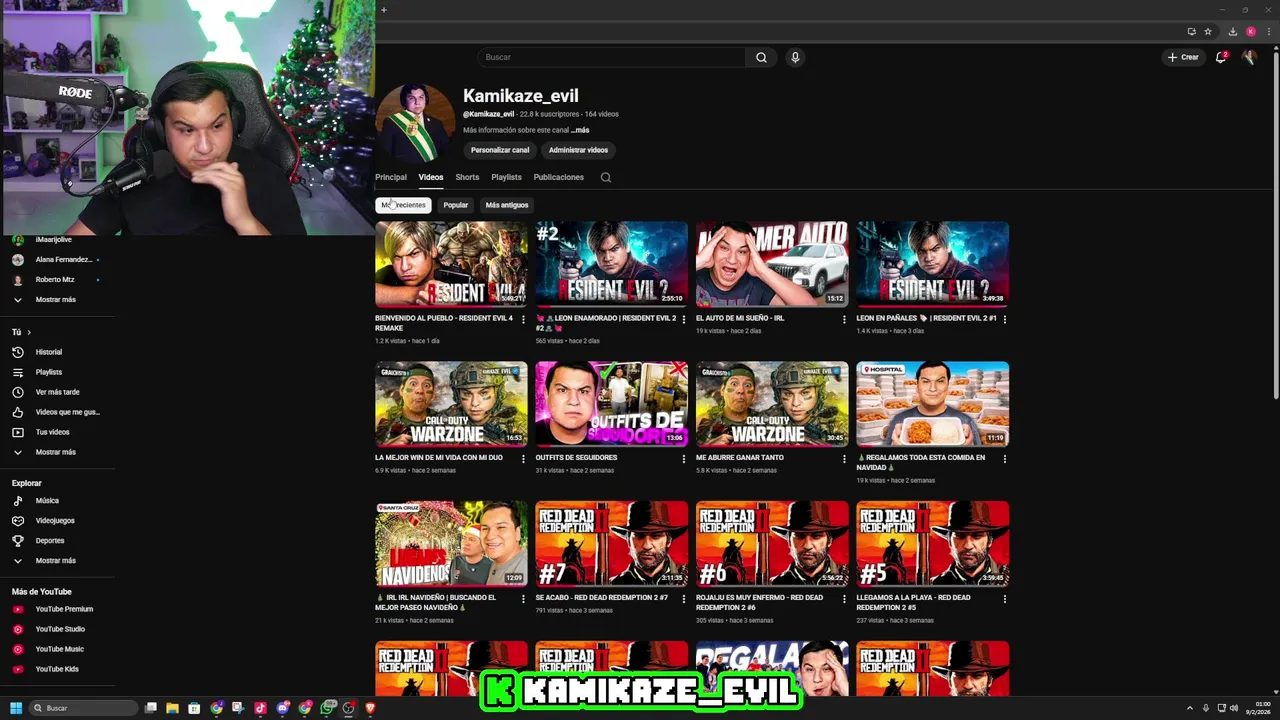Open options for LLEGAMOS A LA PLAYA video
1280x720 pixels.
coord(1004,599)
